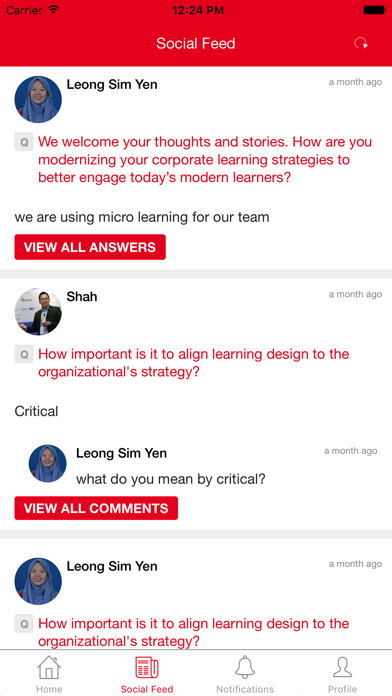Image resolution: width=392 pixels, height=696 pixels.
Task: Tap Leong Sim Yen's avatar in first post
Action: 38,99
